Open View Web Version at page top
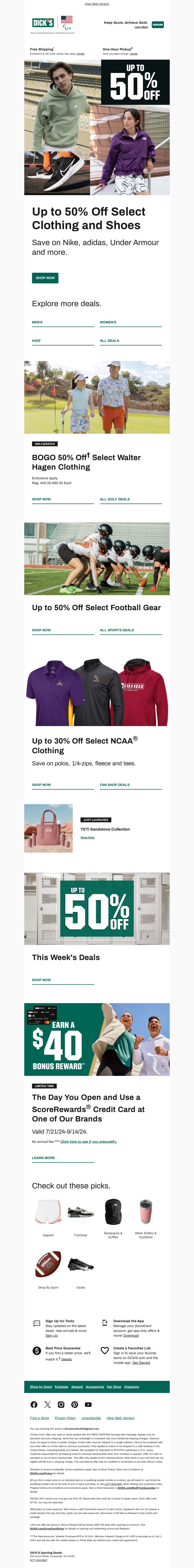194x1568 pixels. [x=97, y=4]
